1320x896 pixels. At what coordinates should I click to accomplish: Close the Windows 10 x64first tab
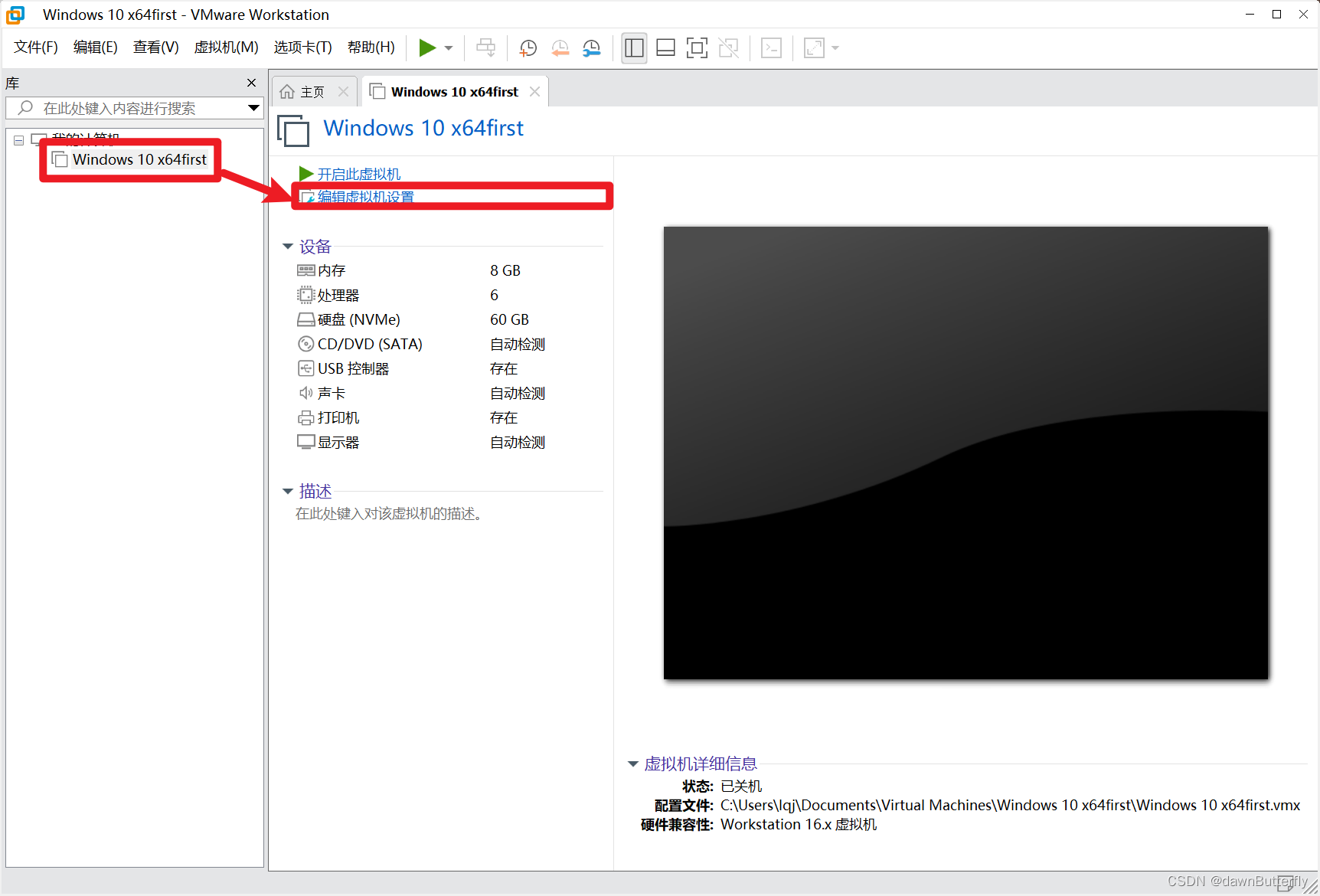pyautogui.click(x=534, y=92)
